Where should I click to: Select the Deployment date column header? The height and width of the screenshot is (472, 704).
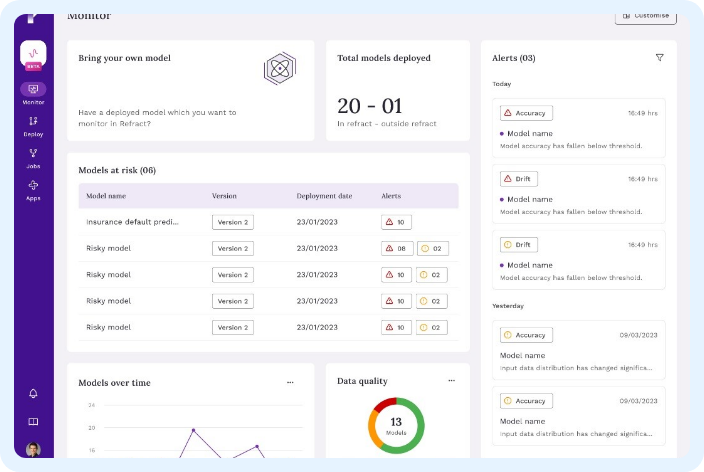(x=324, y=196)
